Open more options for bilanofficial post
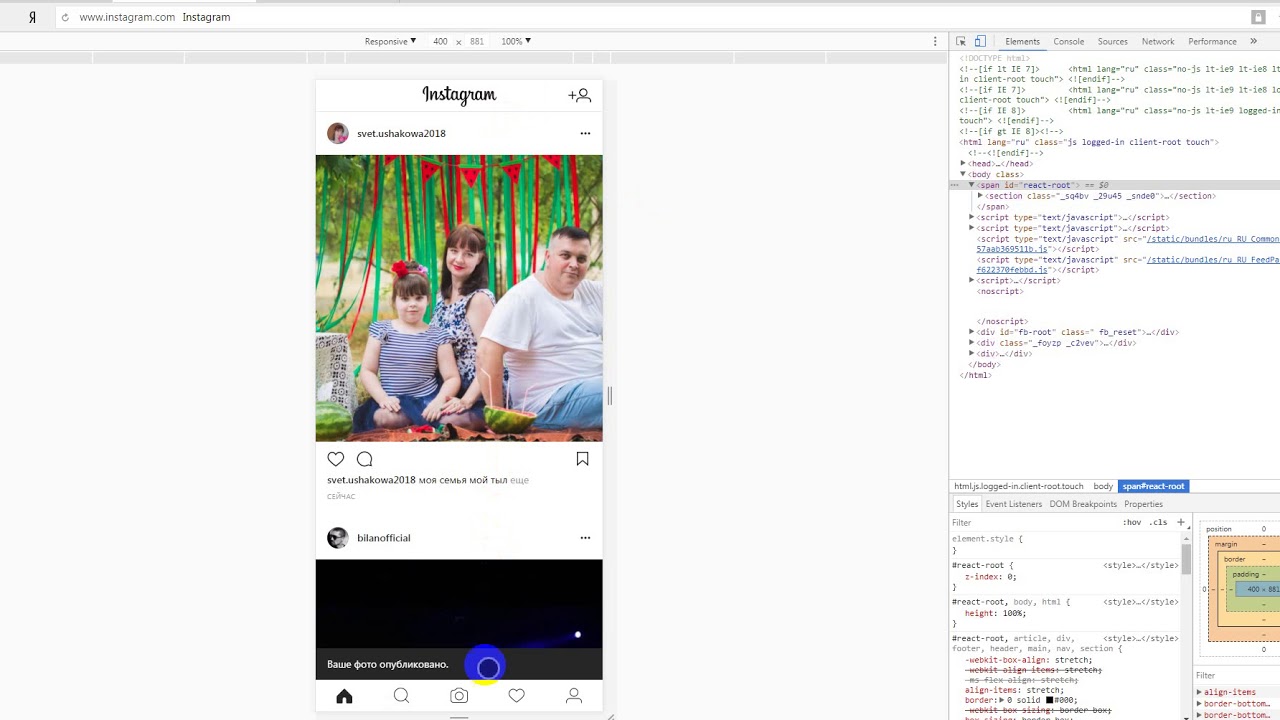Viewport: 1280px width, 720px height. [x=585, y=538]
